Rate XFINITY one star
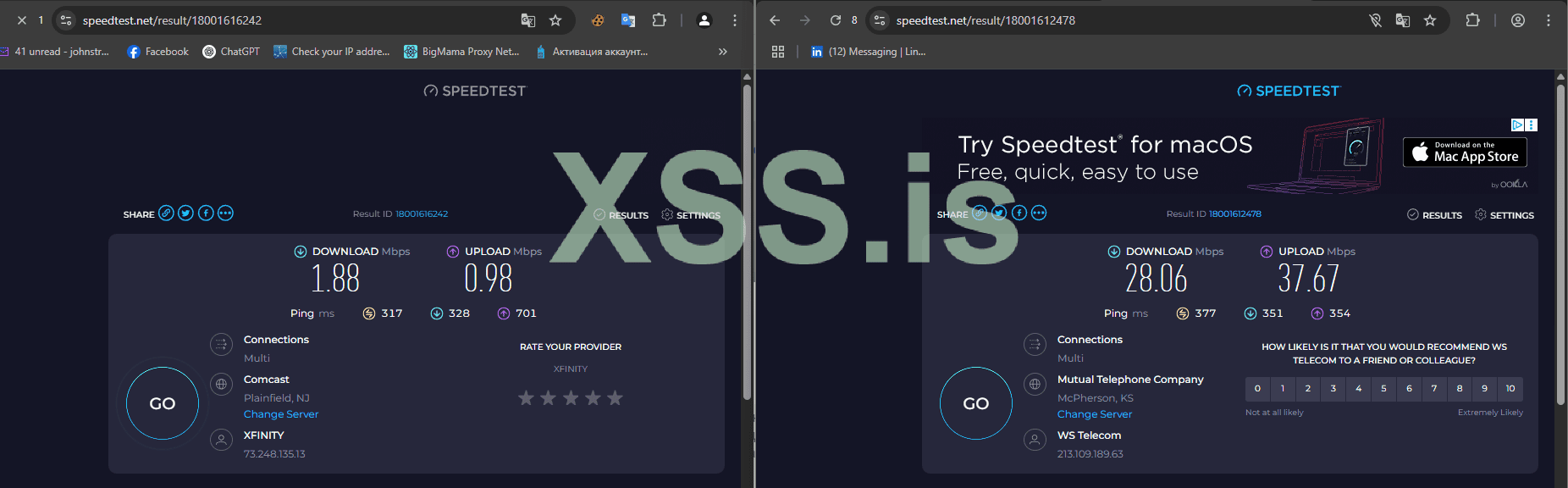This screenshot has height=488, width=1568. click(526, 397)
